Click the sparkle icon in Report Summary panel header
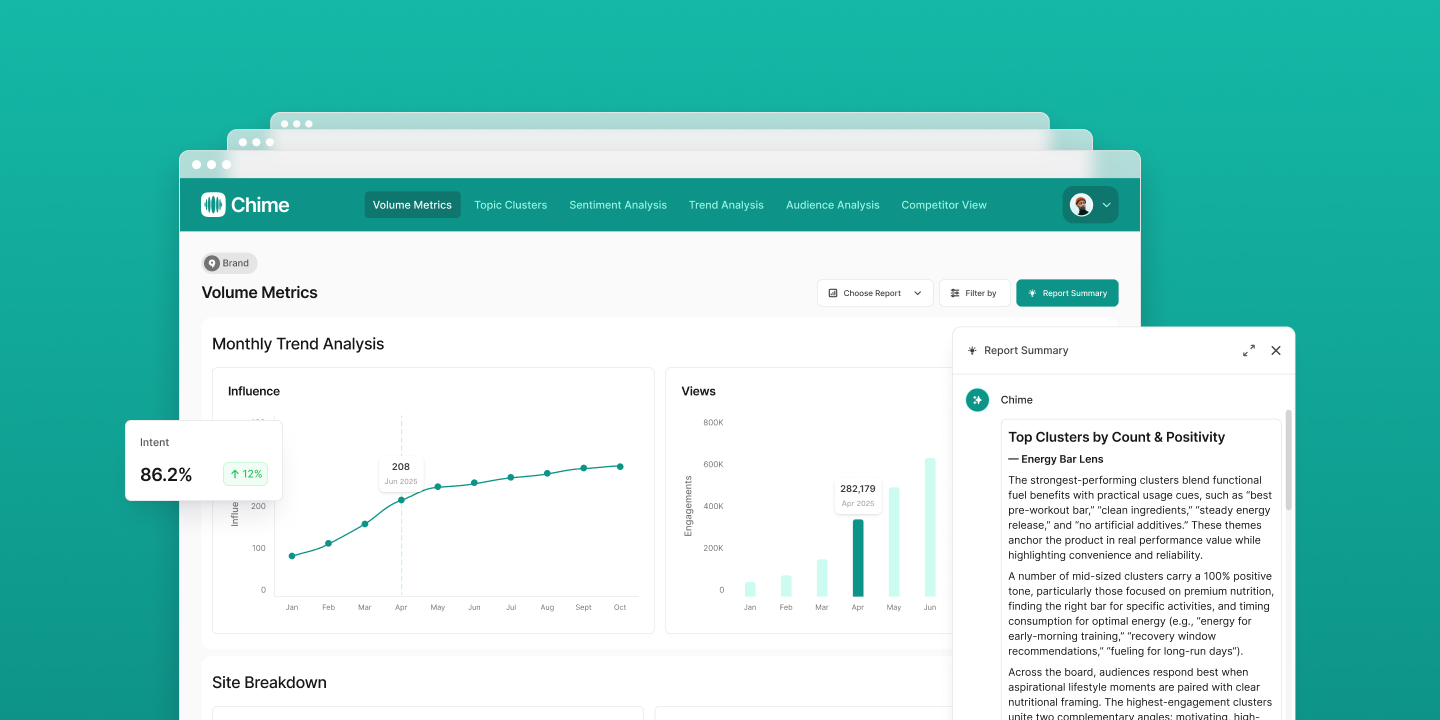Image resolution: width=1440 pixels, height=720 pixels. coord(971,350)
